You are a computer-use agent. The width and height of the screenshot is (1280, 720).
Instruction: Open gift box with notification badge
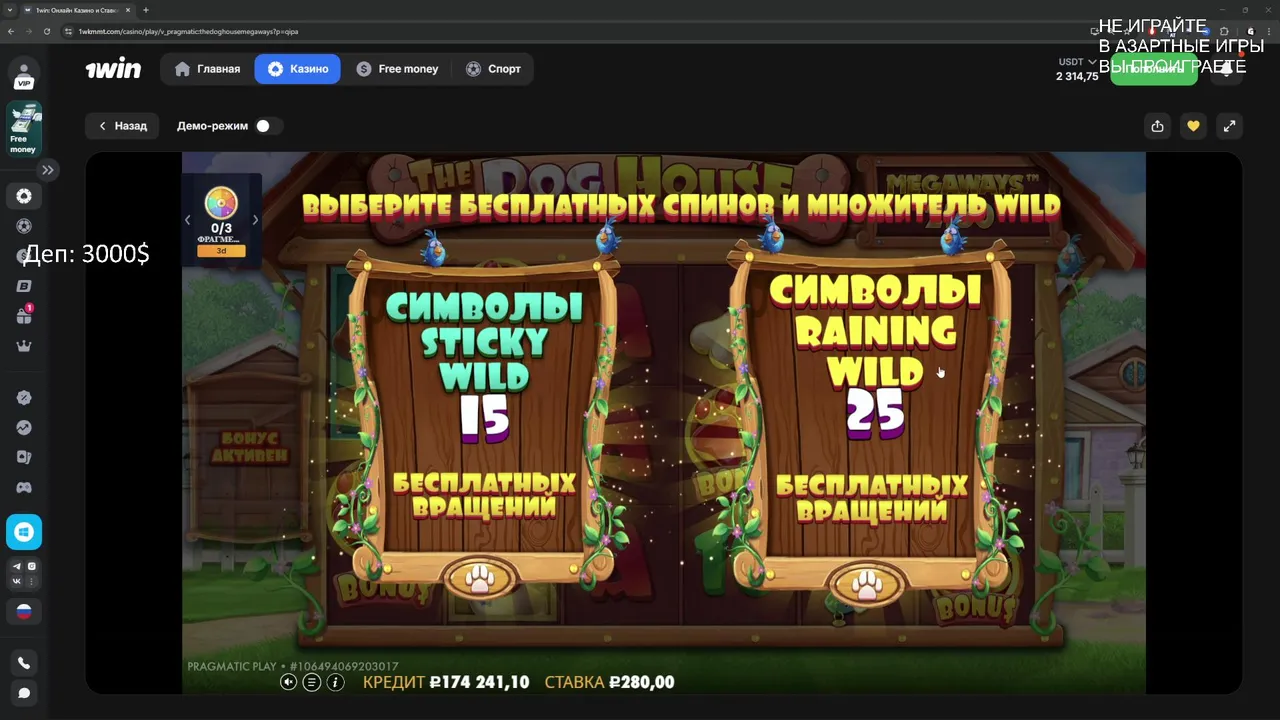click(x=24, y=316)
